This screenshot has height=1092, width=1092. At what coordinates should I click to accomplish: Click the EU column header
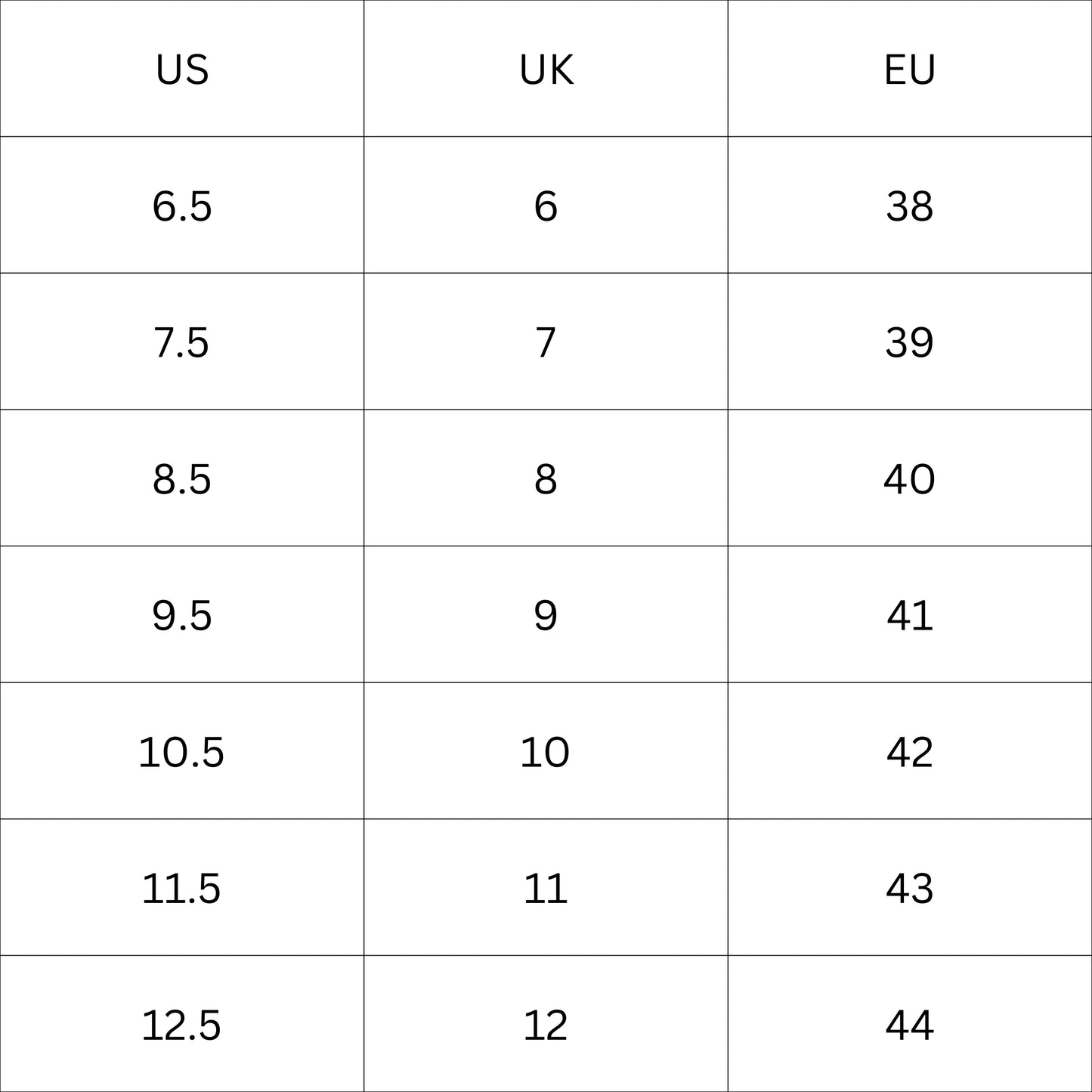pos(910,70)
